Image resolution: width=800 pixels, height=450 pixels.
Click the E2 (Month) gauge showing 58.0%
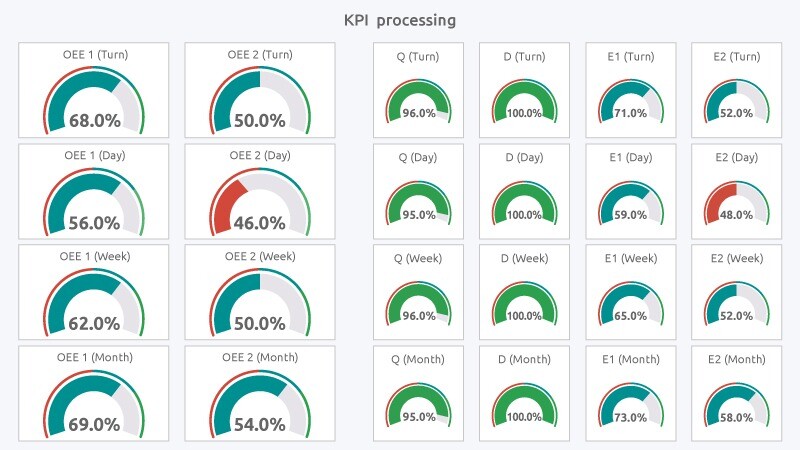click(737, 404)
